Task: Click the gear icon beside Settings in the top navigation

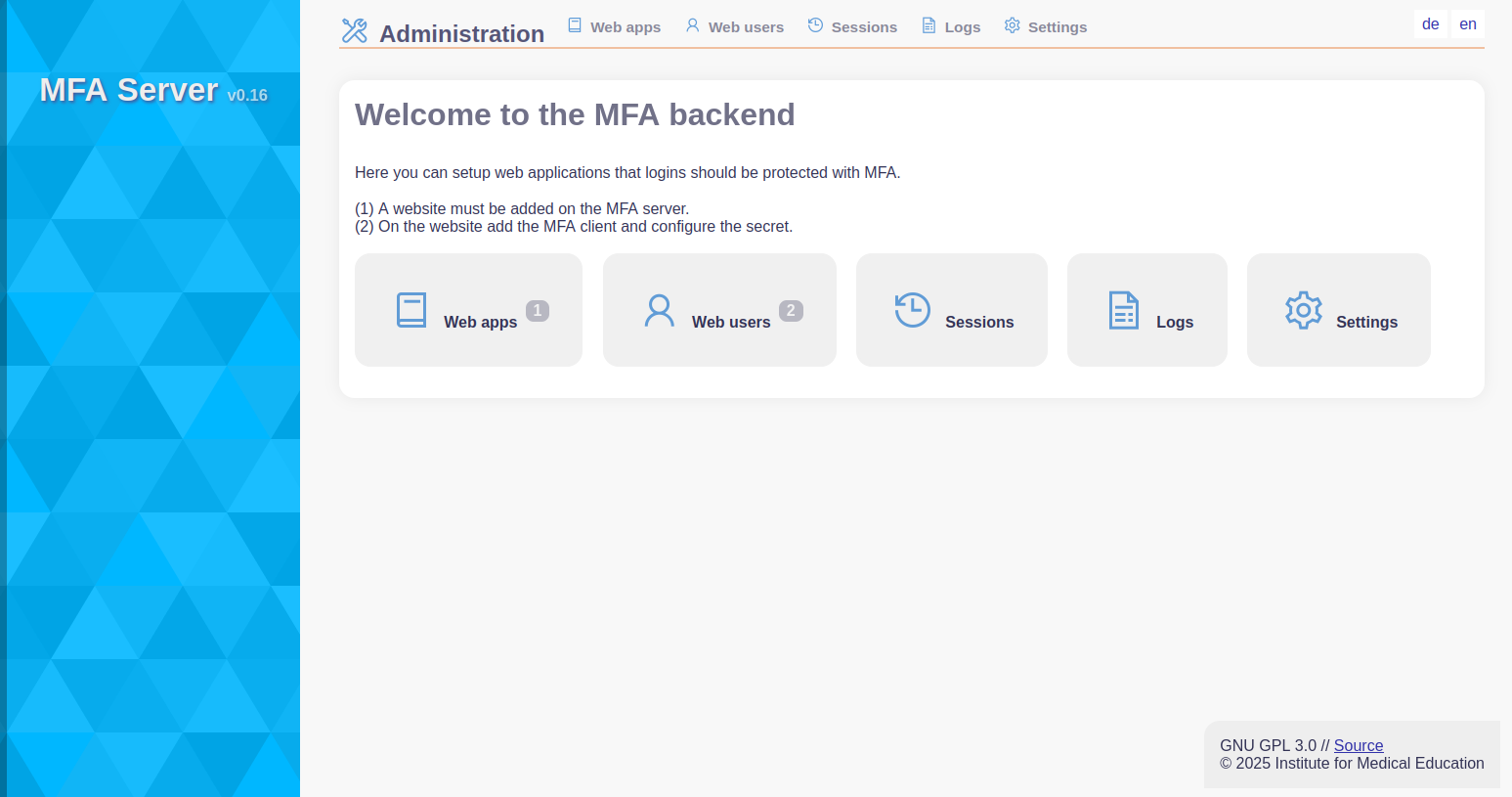Action: 1012,25
